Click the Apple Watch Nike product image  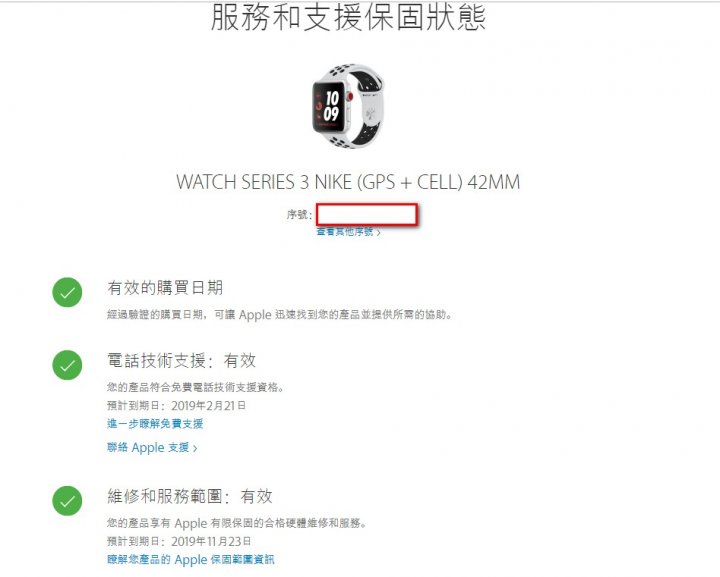click(x=348, y=106)
